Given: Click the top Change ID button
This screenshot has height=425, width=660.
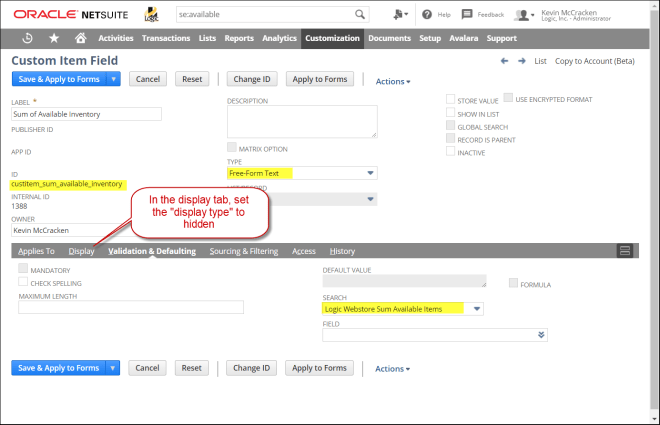Looking at the screenshot, I should tap(254, 79).
